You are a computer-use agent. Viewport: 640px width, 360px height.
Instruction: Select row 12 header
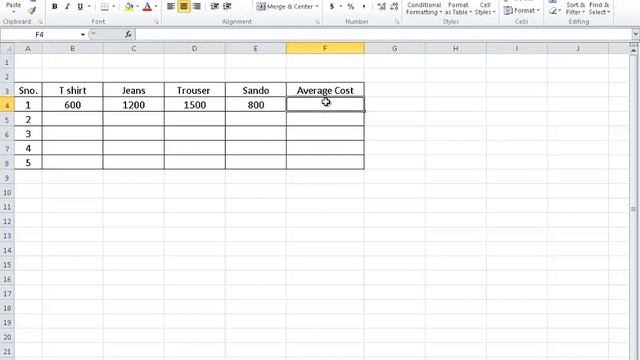coord(7,221)
